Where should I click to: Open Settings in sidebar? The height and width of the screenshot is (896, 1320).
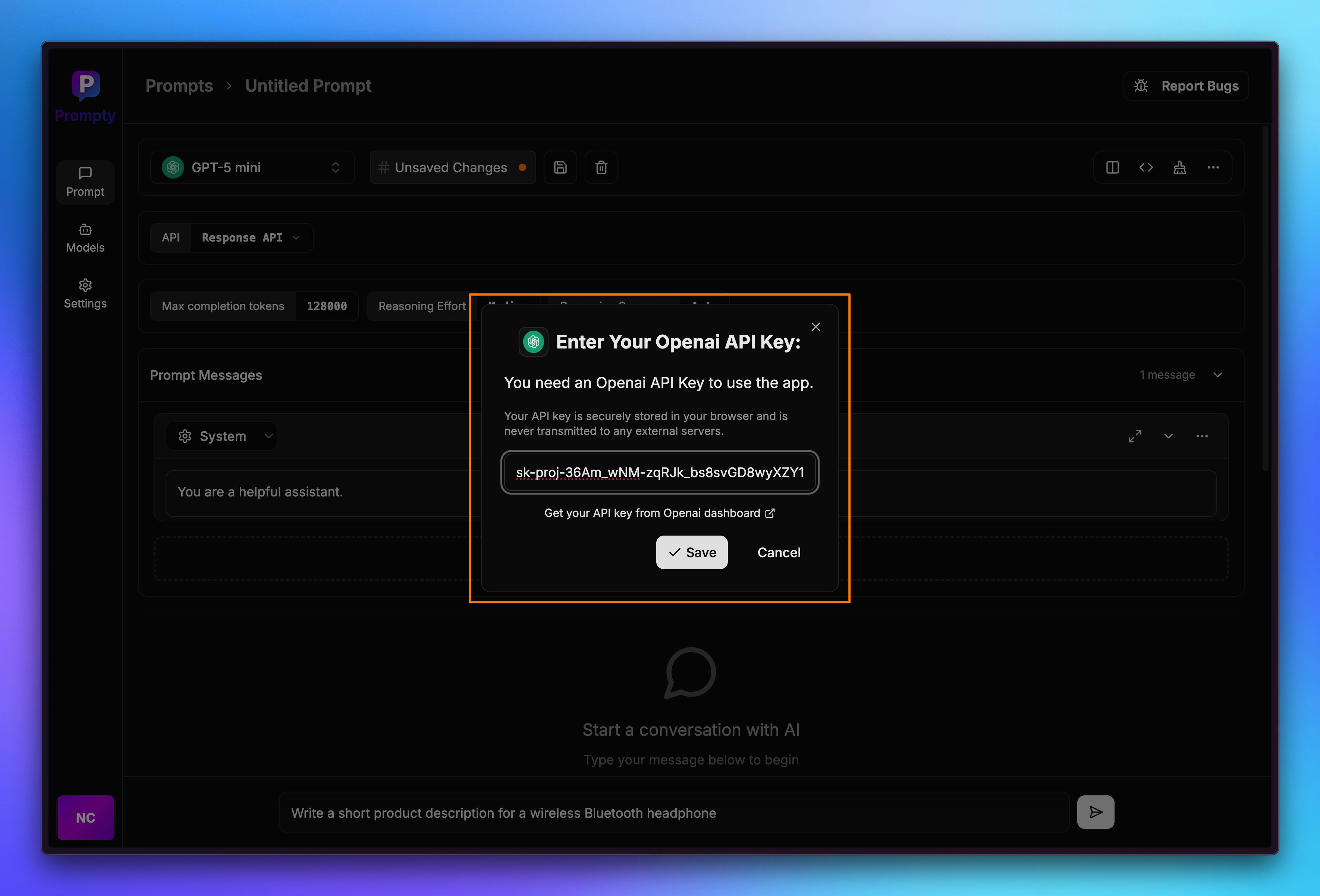pyautogui.click(x=85, y=294)
